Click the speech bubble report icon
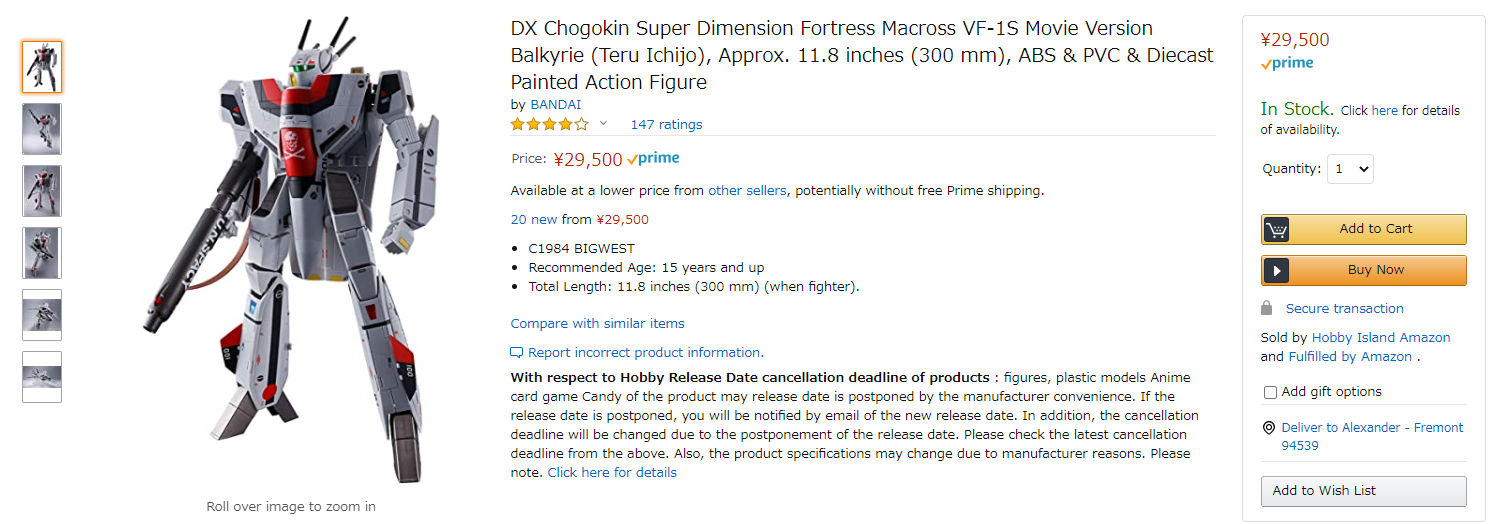 click(517, 353)
